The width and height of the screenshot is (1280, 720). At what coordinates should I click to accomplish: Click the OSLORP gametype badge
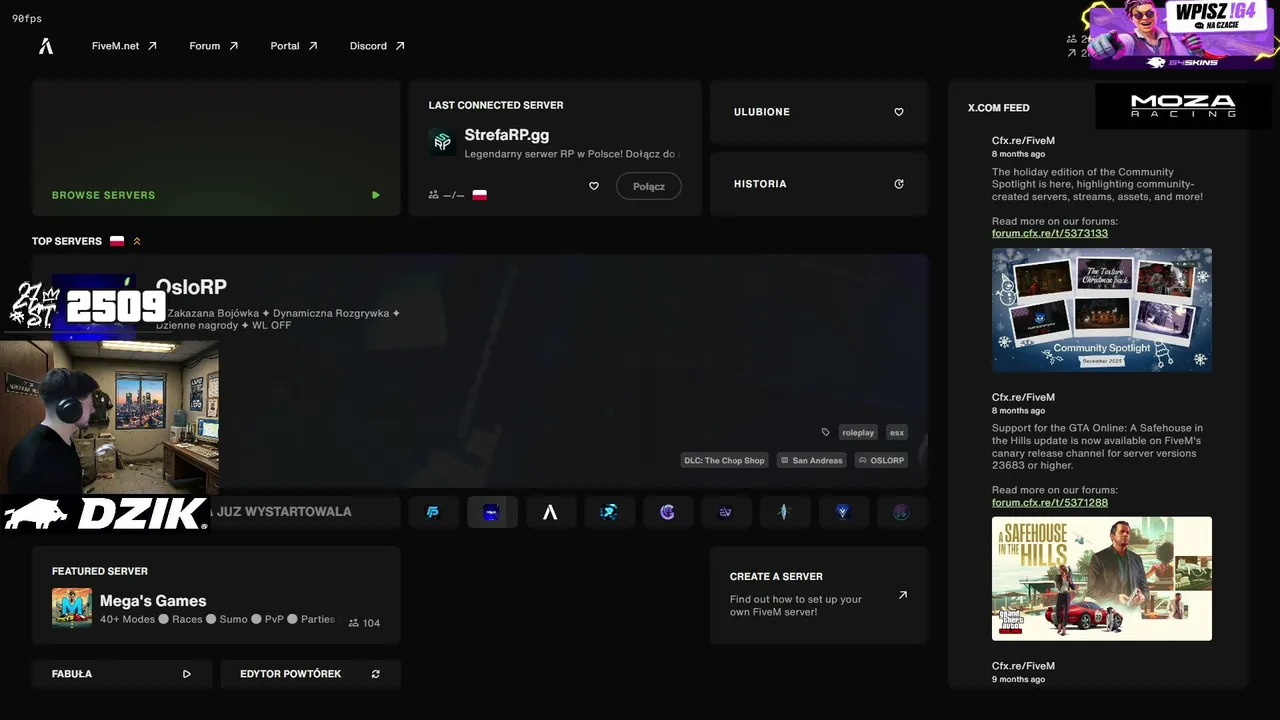tap(881, 460)
